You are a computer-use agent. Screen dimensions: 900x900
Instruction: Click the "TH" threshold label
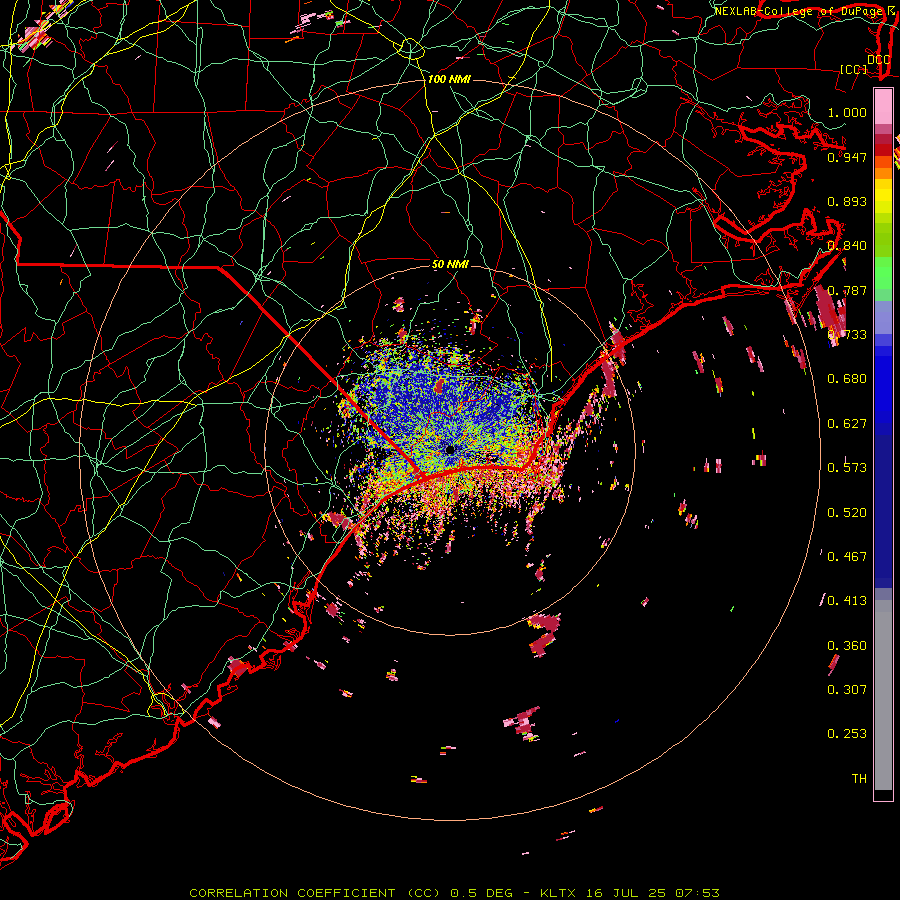pos(859,779)
